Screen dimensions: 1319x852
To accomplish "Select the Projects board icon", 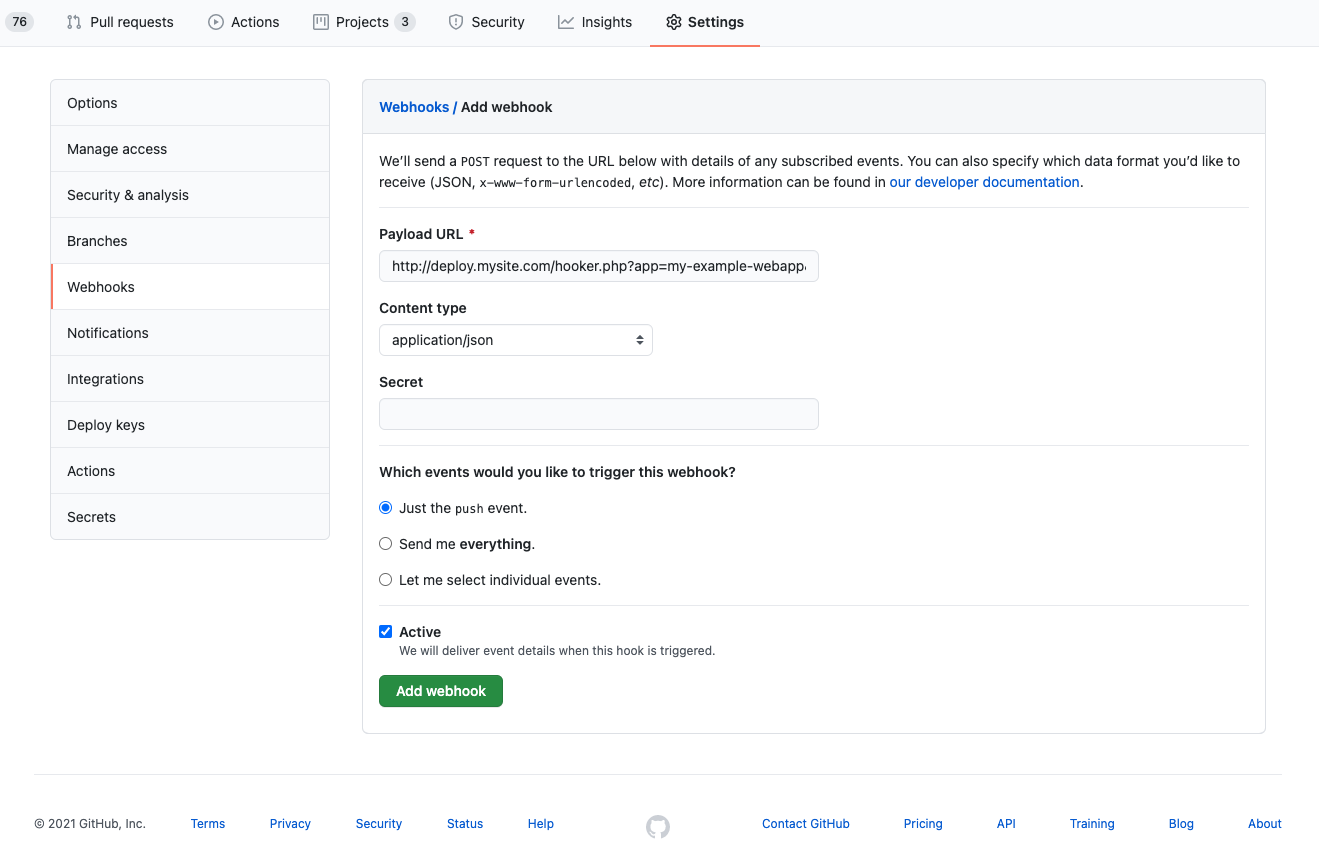I will point(322,21).
